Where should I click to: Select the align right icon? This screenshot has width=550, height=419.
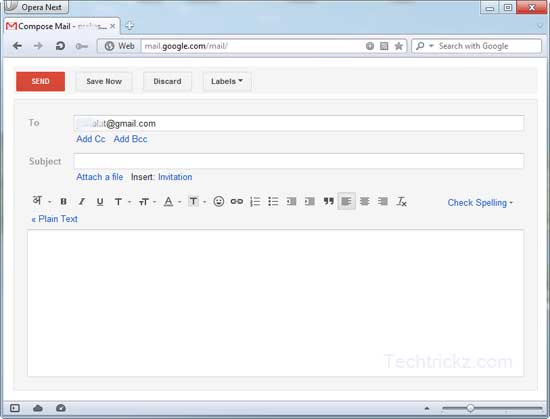(x=383, y=202)
